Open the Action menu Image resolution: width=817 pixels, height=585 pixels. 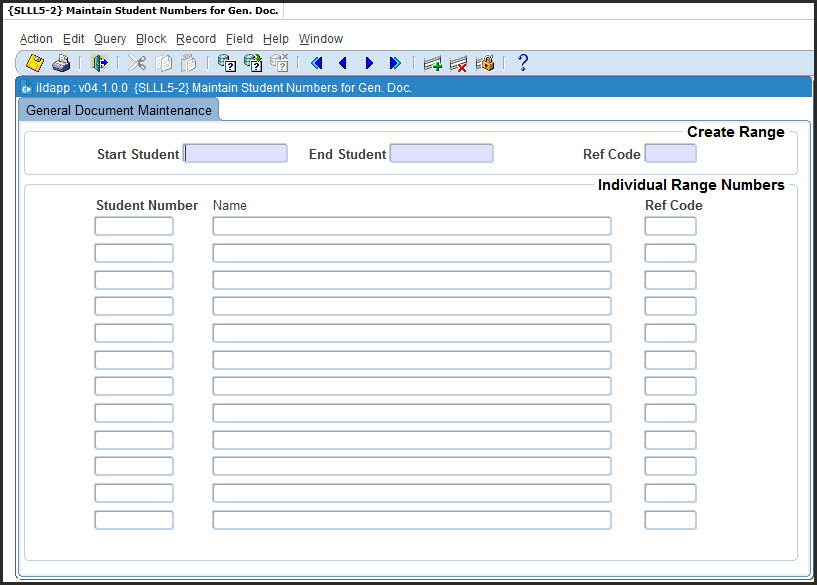click(36, 39)
